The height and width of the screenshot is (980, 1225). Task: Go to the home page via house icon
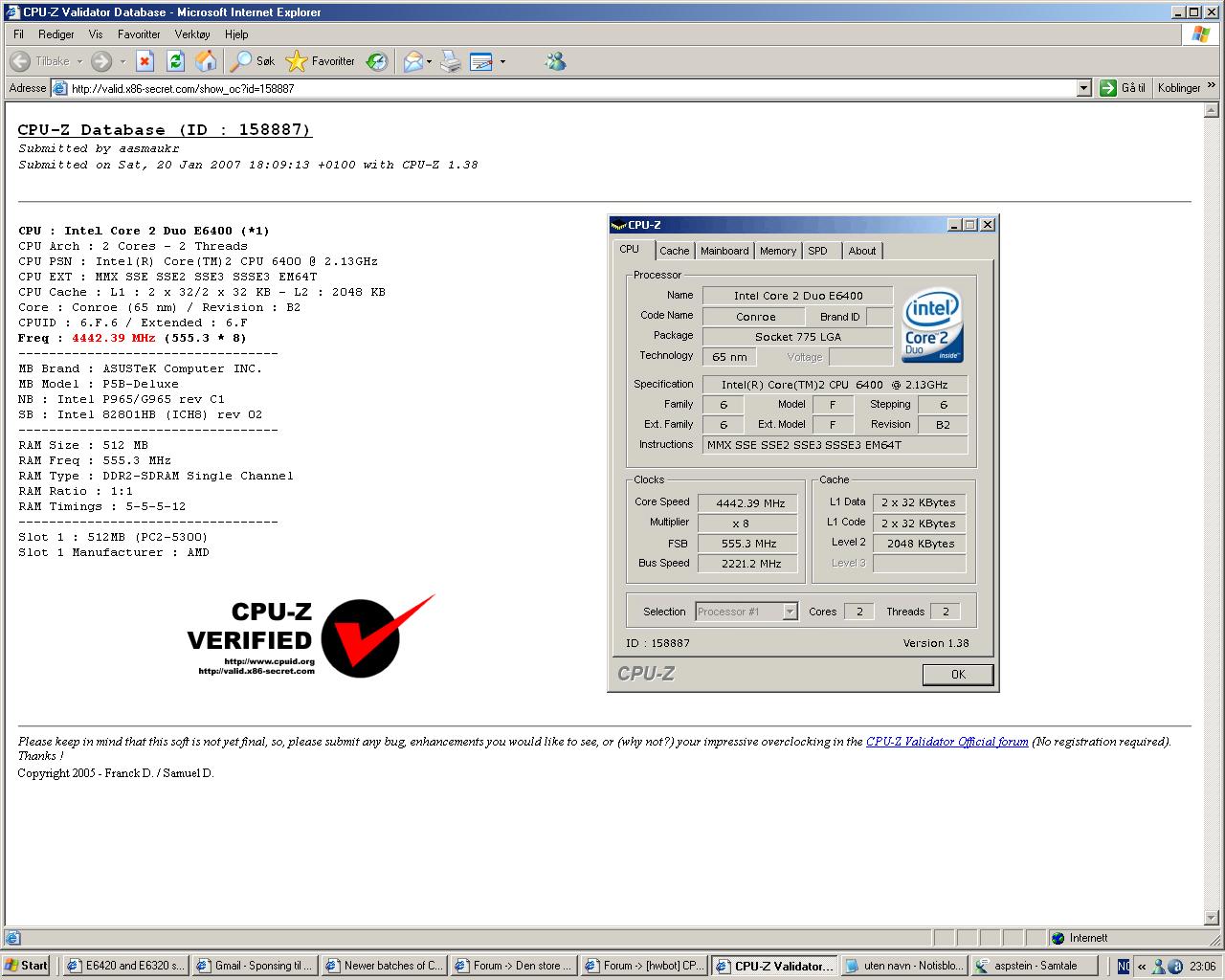[206, 61]
